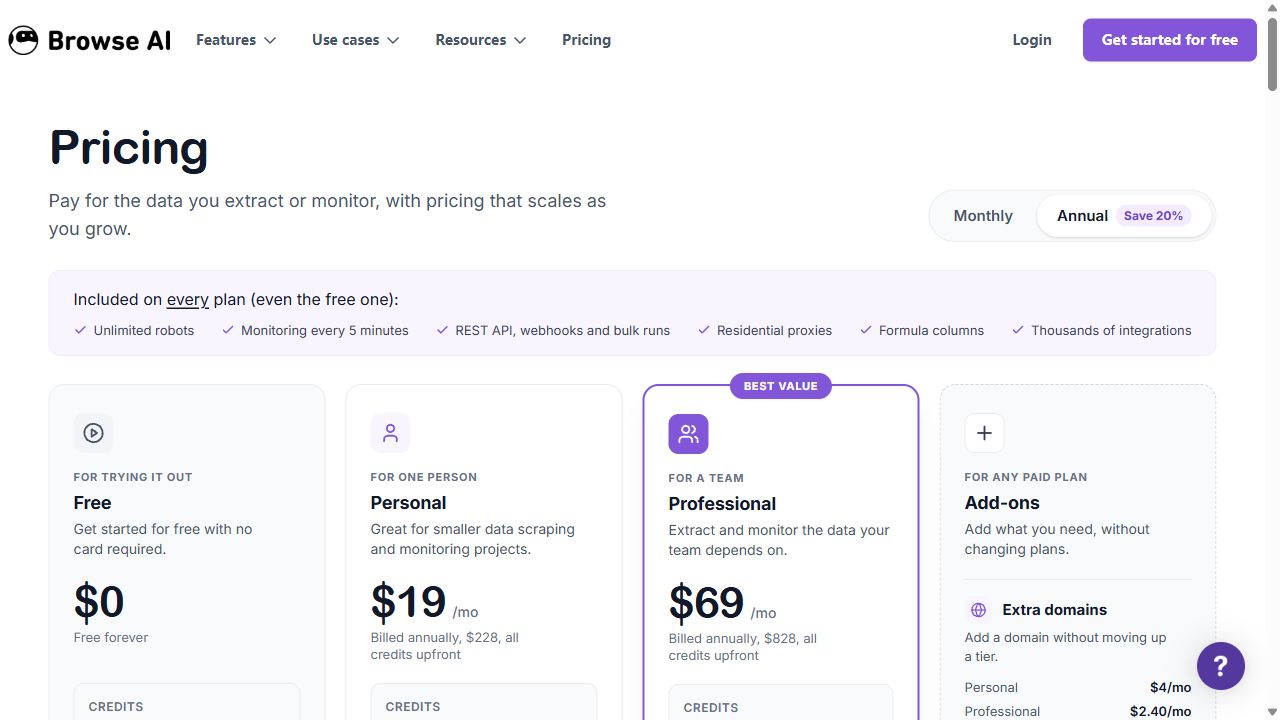Click the Extra domains globe icon
The height and width of the screenshot is (720, 1280).
(x=978, y=610)
